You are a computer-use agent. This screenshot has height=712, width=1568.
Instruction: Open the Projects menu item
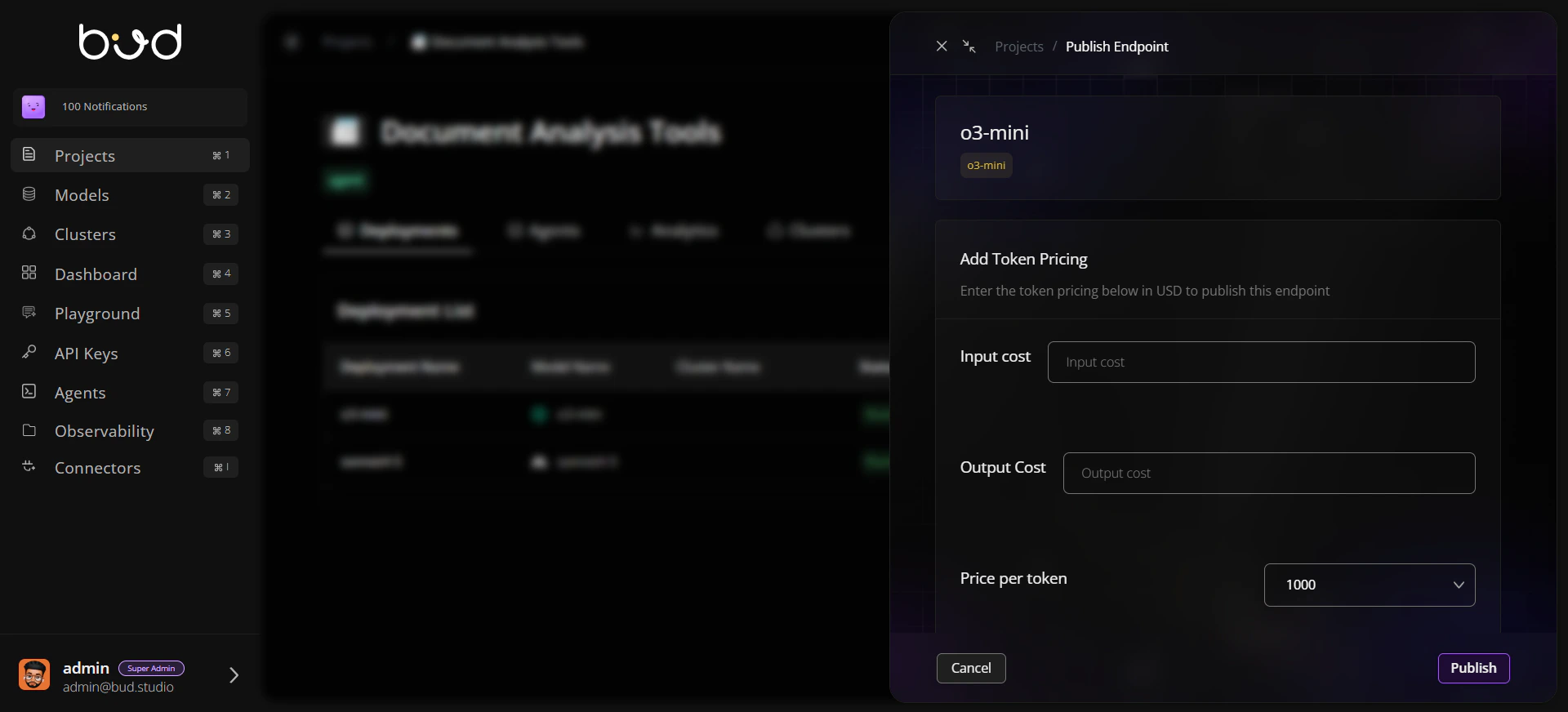coord(130,155)
